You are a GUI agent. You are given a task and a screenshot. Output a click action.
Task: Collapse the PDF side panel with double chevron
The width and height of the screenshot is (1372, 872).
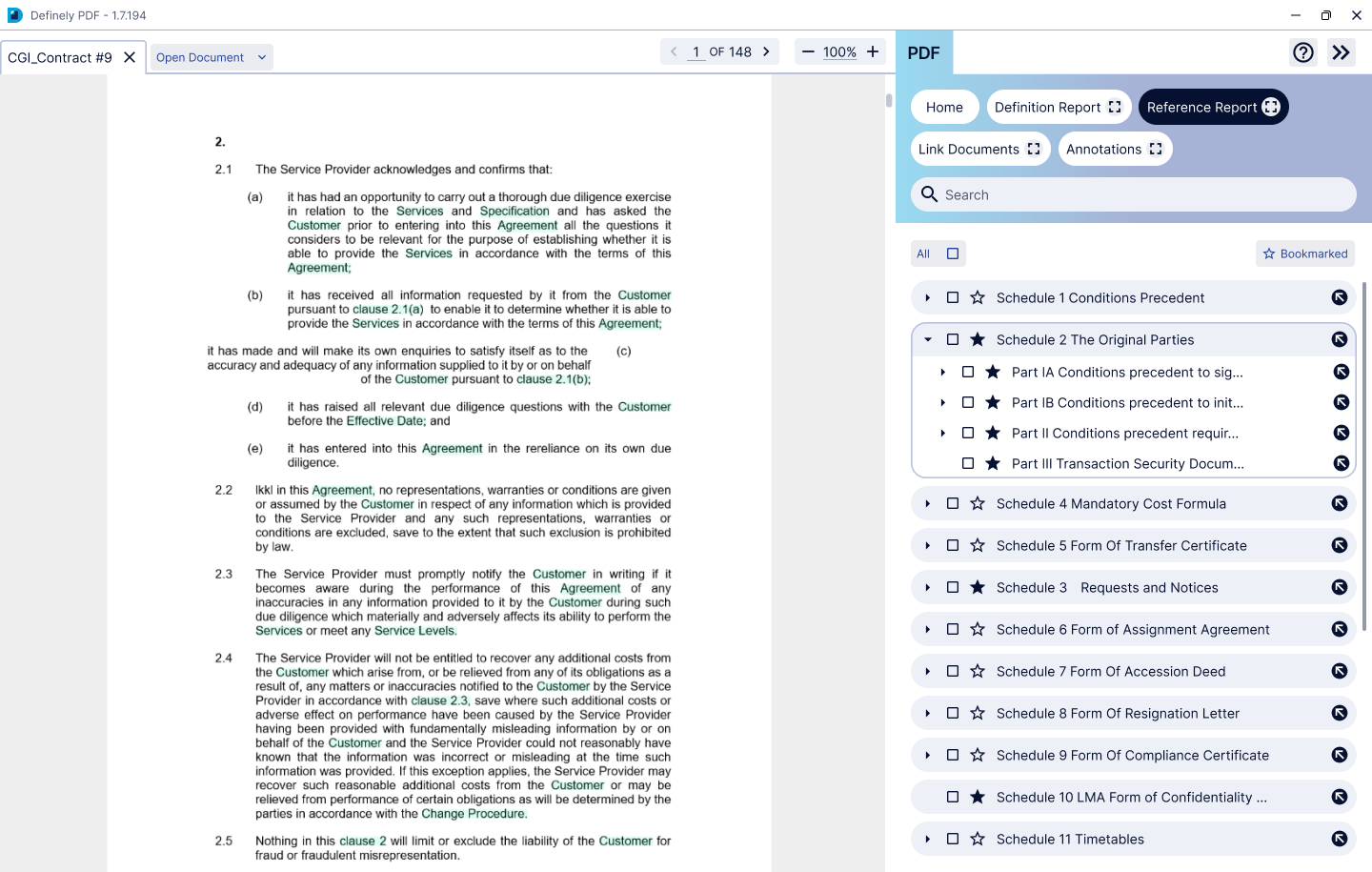tap(1341, 52)
